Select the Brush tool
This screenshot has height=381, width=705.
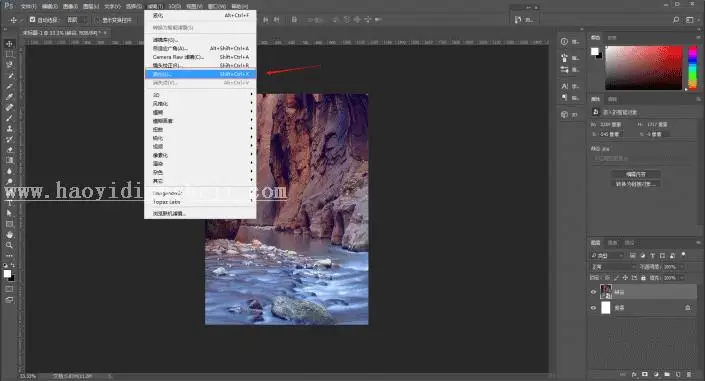pyautogui.click(x=9, y=118)
